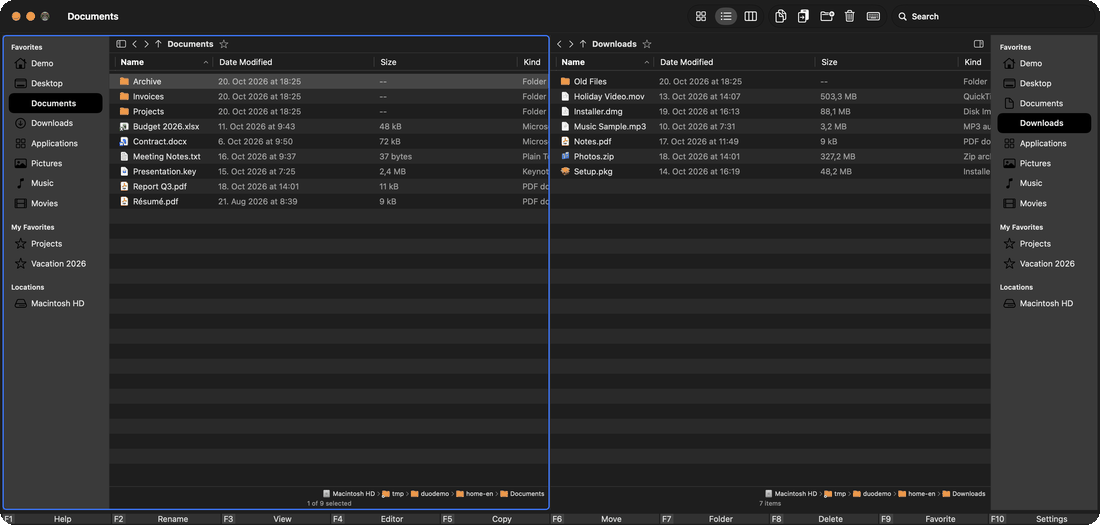Sort right pane by Name column

[x=605, y=62]
